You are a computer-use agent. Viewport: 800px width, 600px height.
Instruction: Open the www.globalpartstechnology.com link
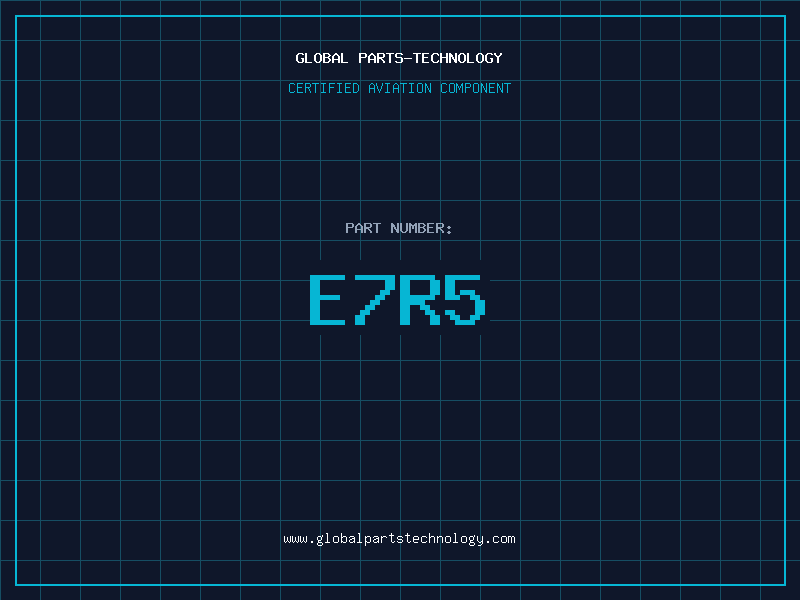click(x=399, y=539)
